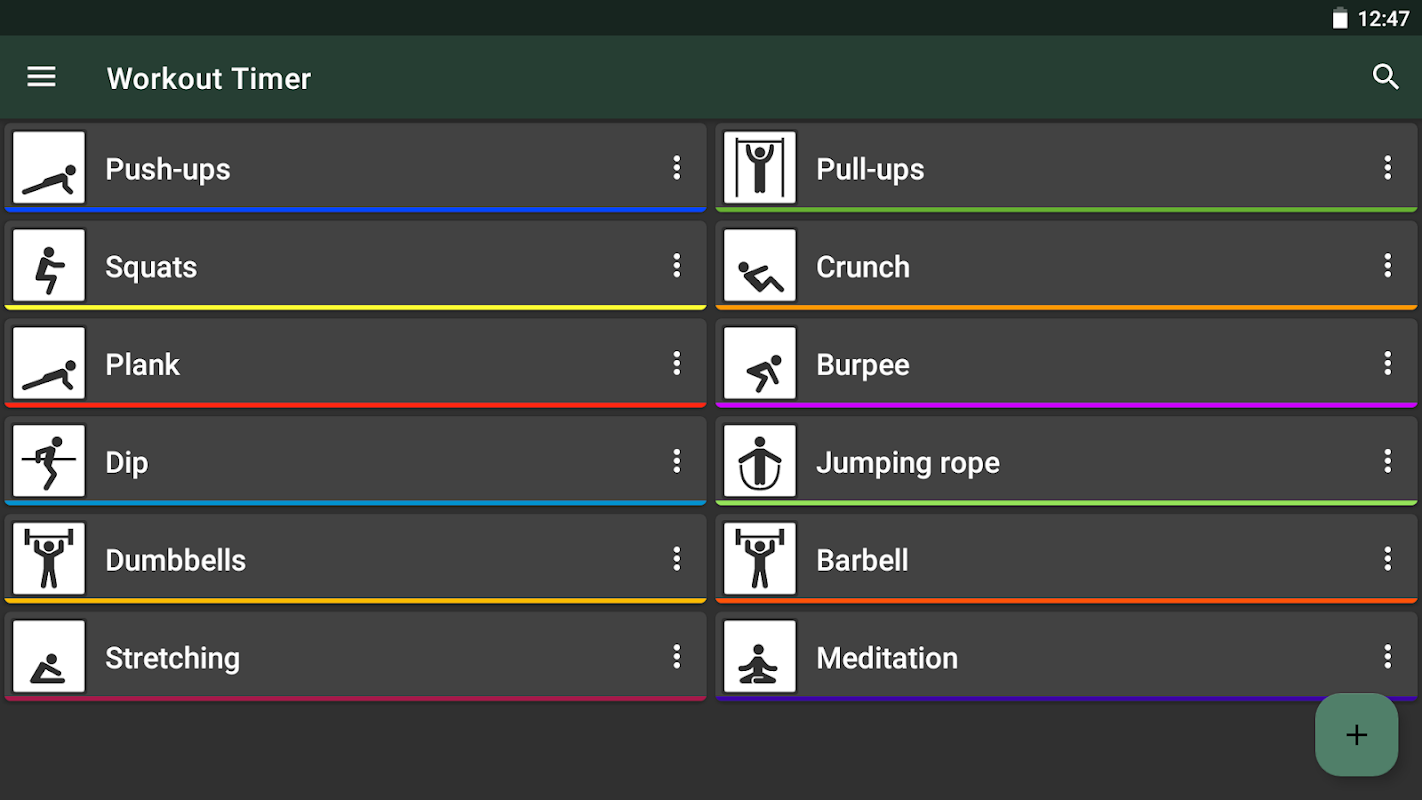Tap the search magnifier icon
The height and width of the screenshot is (800, 1422).
pos(1385,77)
